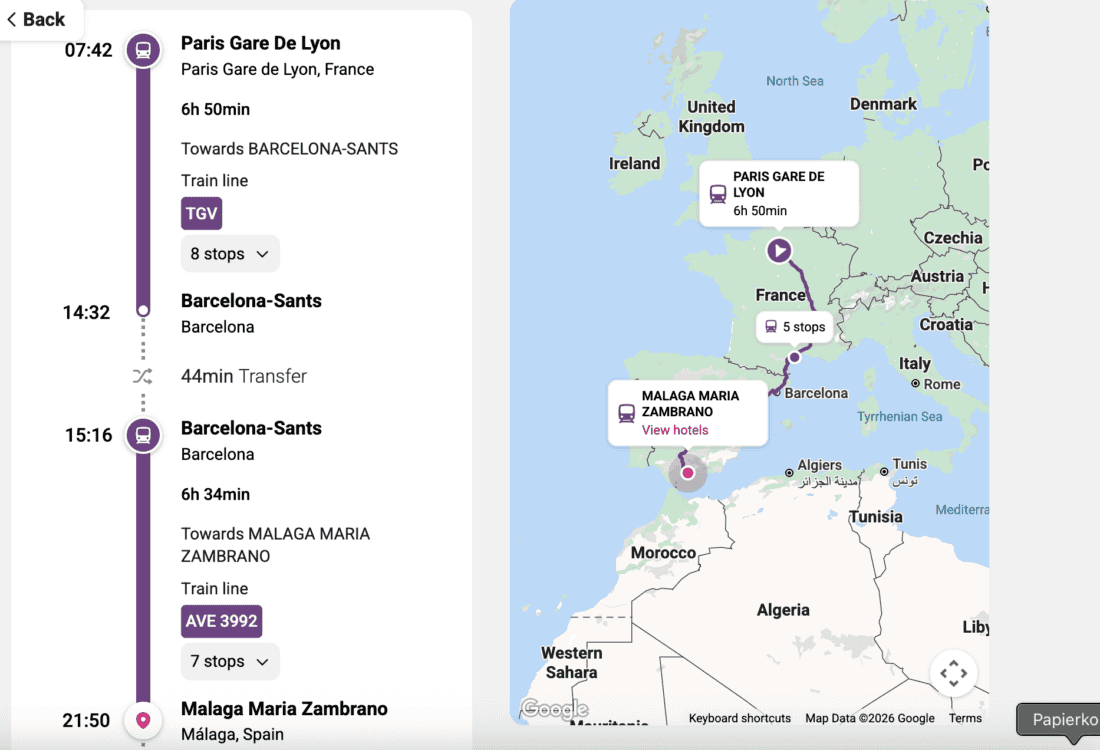The image size is (1100, 750).
Task: Click the transfer shuffle icon
Action: [x=143, y=376]
